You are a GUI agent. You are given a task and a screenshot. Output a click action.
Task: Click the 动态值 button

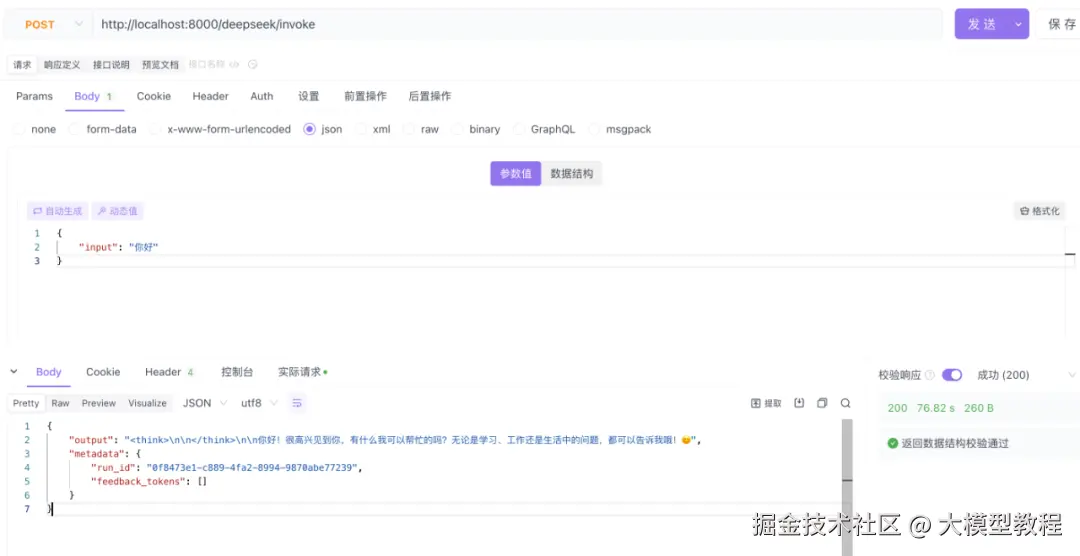coord(117,211)
